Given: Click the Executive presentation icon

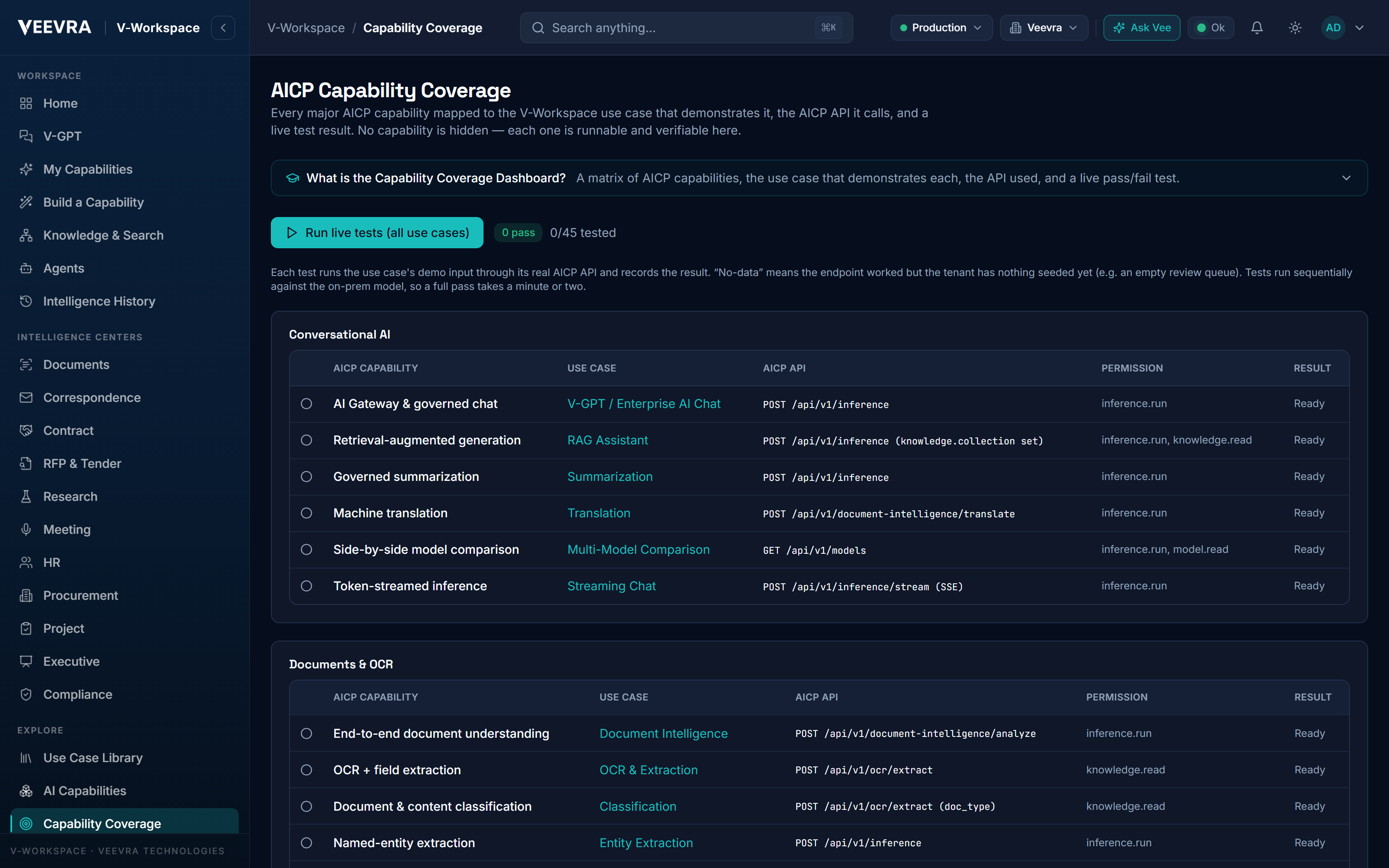Looking at the screenshot, I should (26, 661).
